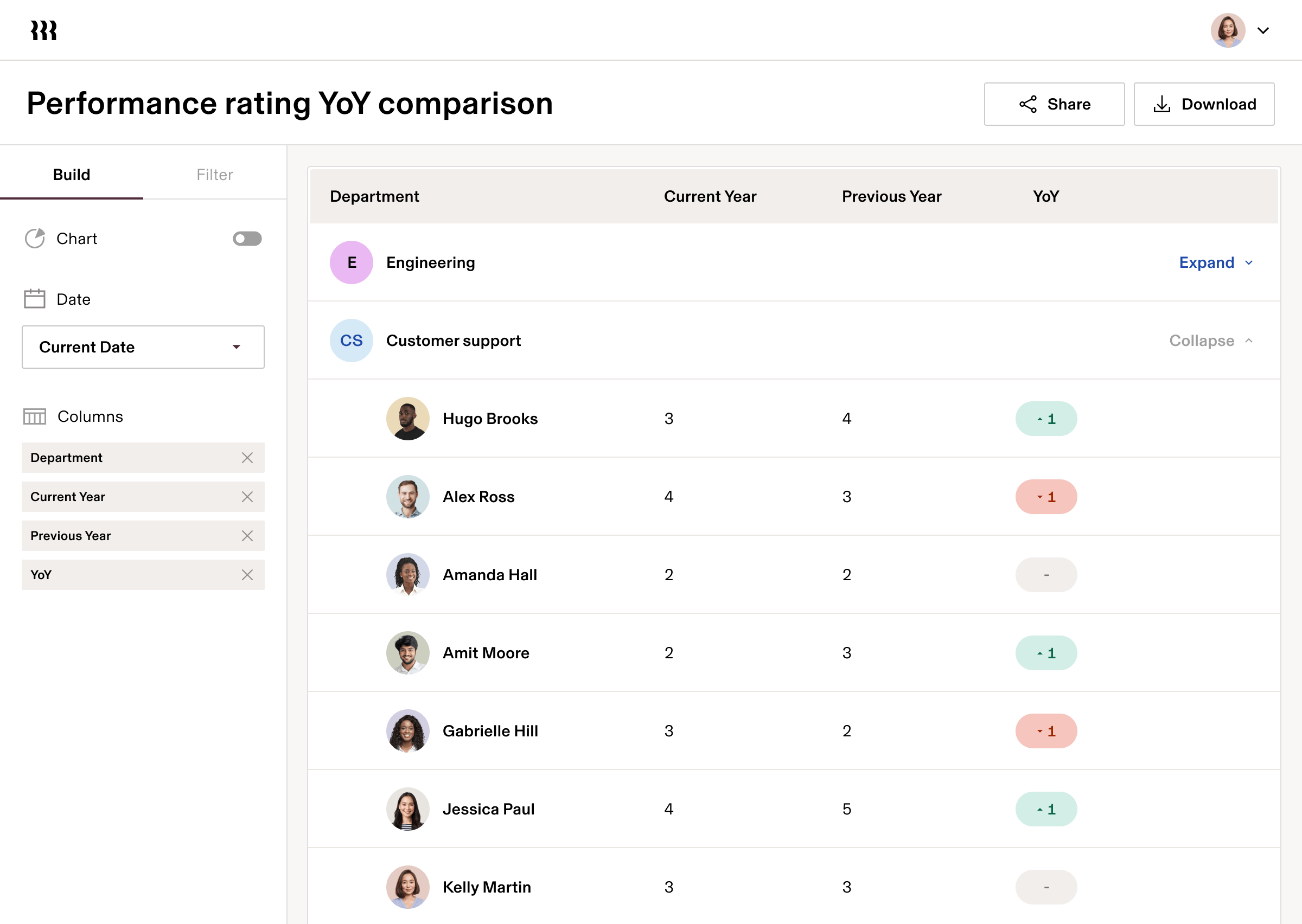
Task: Open the profile menu via the avatar chevron
Action: [x=1263, y=30]
